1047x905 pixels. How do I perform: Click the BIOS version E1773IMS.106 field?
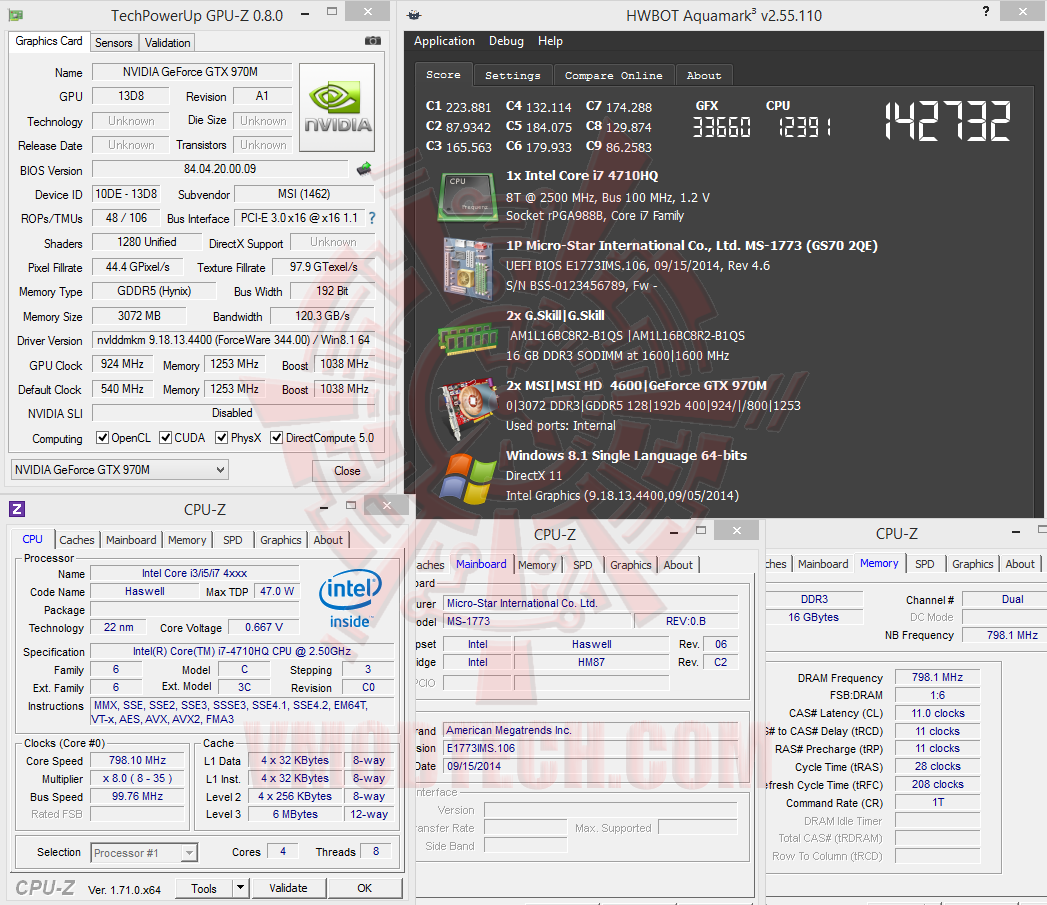(x=591, y=748)
